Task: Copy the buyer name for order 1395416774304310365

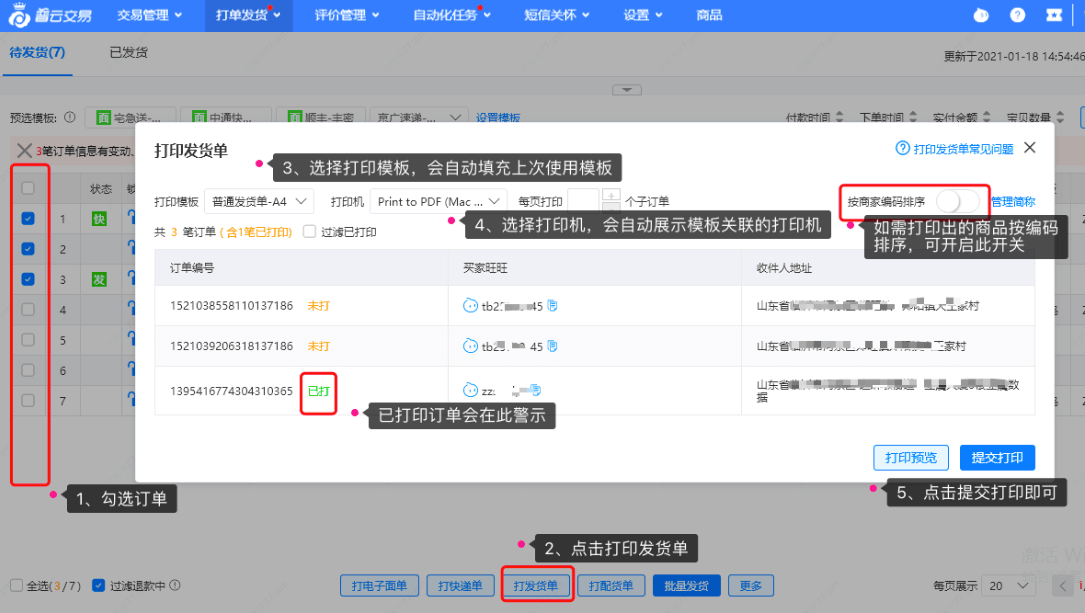Action: [535, 390]
